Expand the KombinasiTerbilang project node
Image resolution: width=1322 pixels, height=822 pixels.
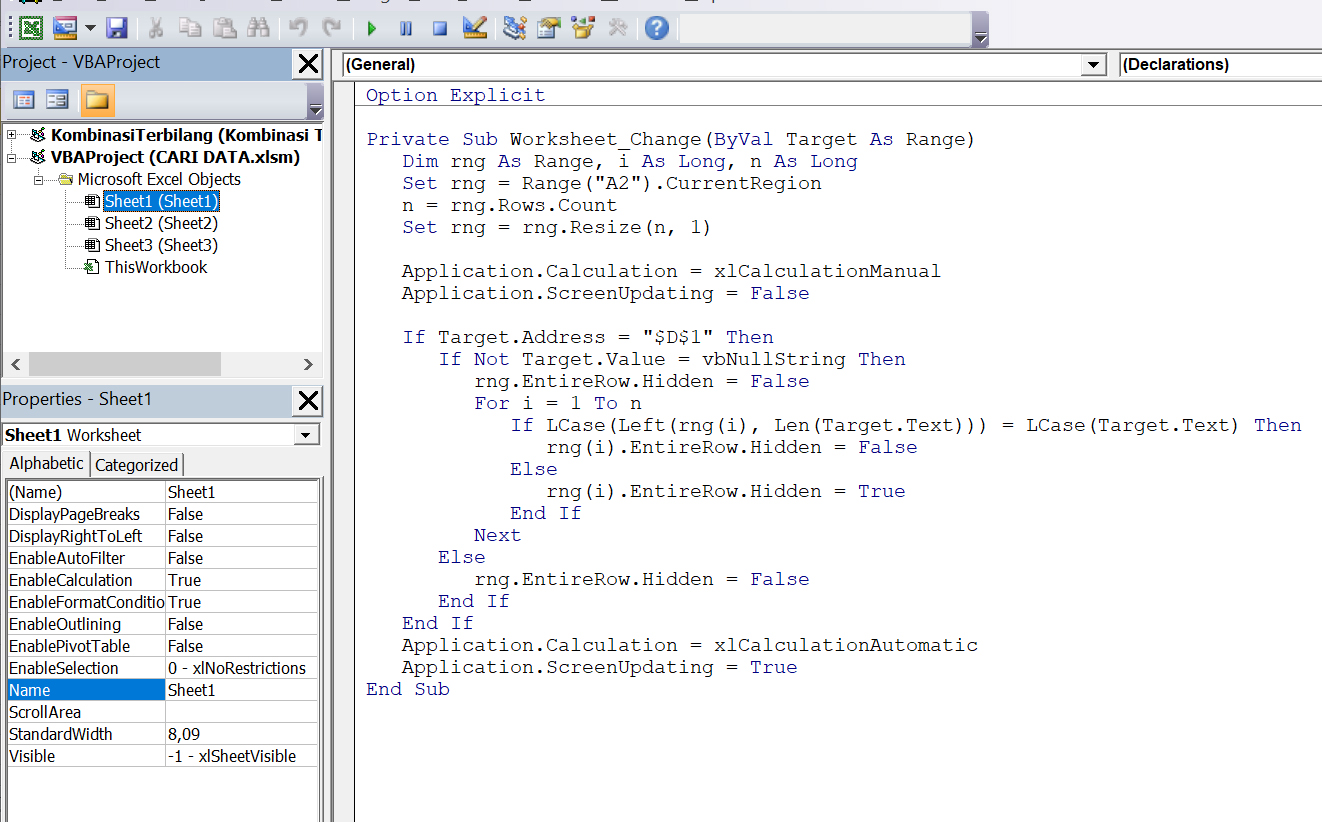pyautogui.click(x=12, y=135)
